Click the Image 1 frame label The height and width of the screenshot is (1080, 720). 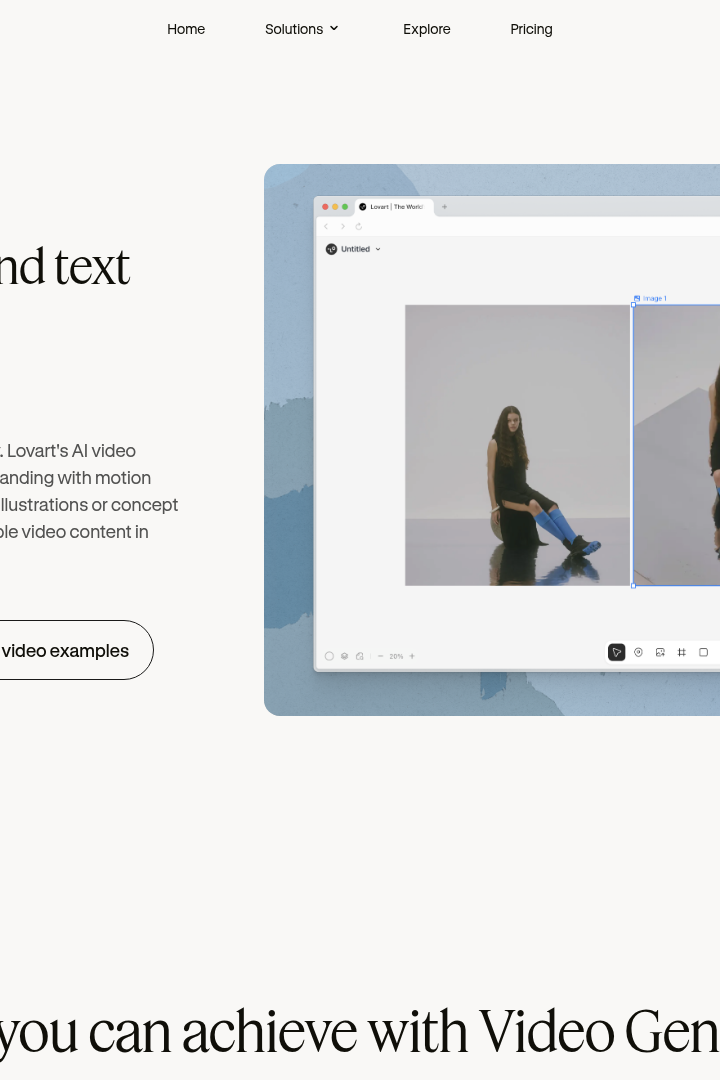(655, 298)
